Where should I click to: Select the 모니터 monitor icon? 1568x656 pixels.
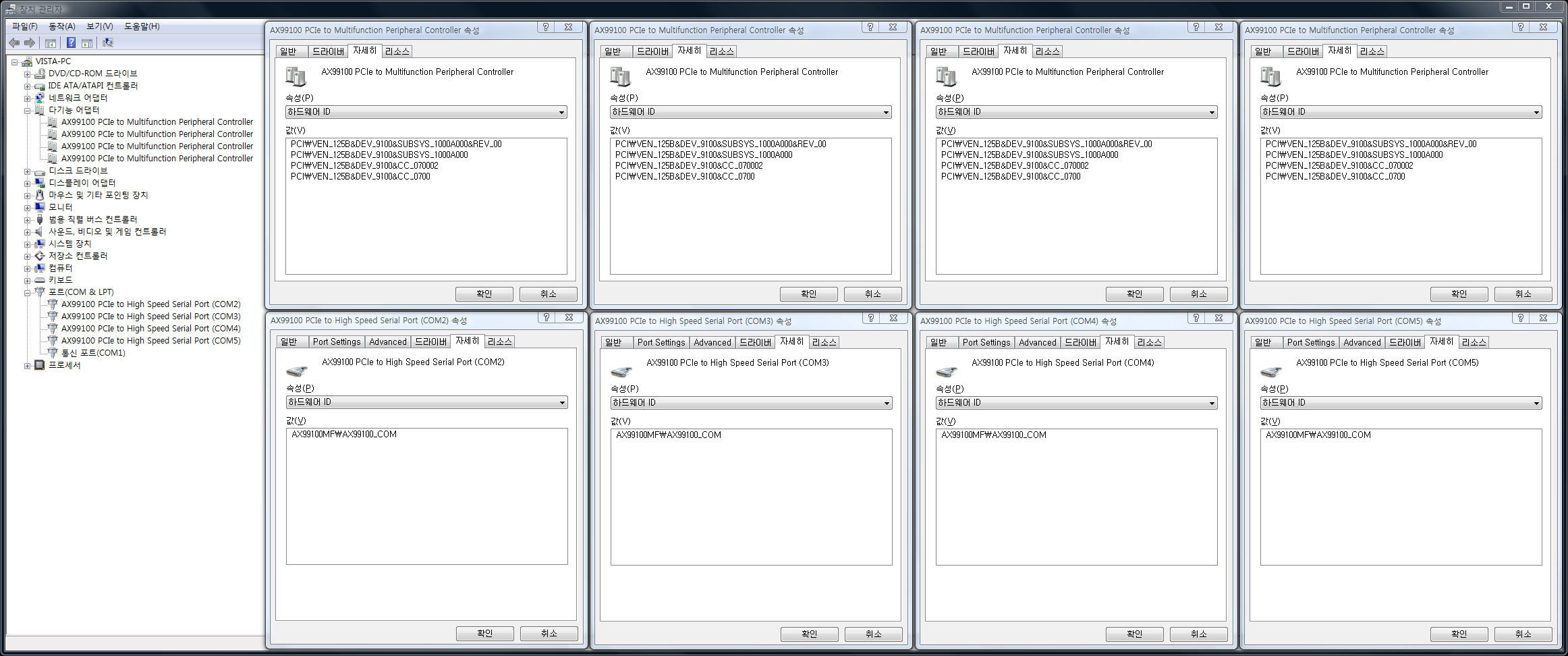[40, 207]
